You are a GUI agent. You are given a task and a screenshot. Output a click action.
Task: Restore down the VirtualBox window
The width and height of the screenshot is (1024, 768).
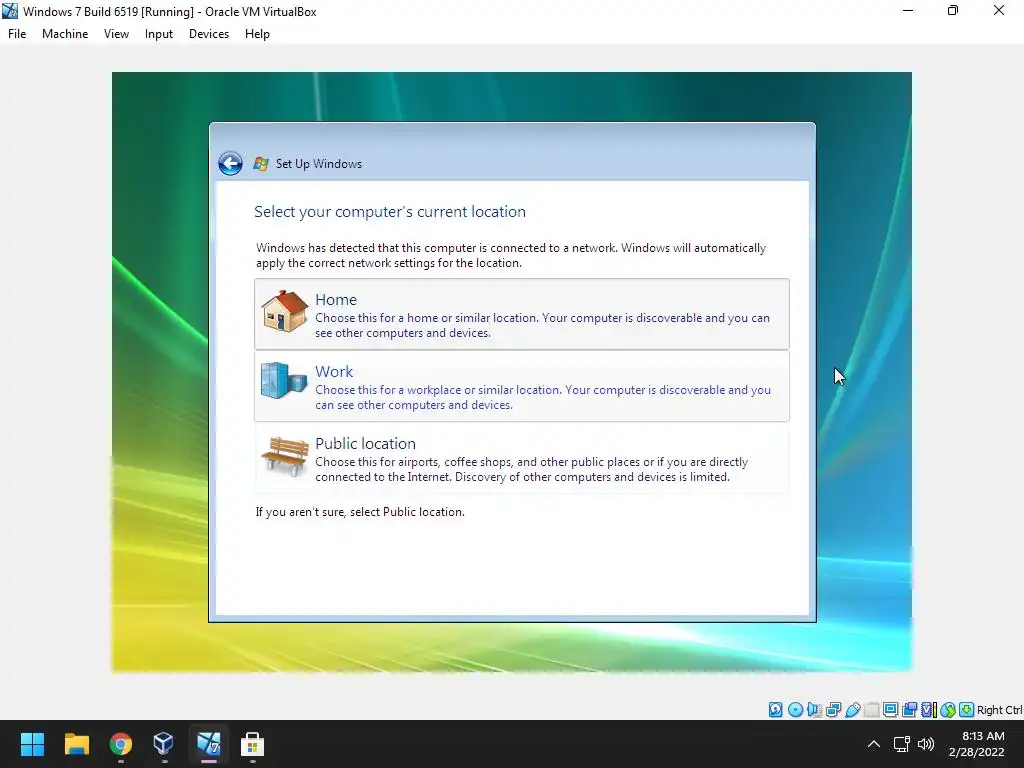point(953,11)
